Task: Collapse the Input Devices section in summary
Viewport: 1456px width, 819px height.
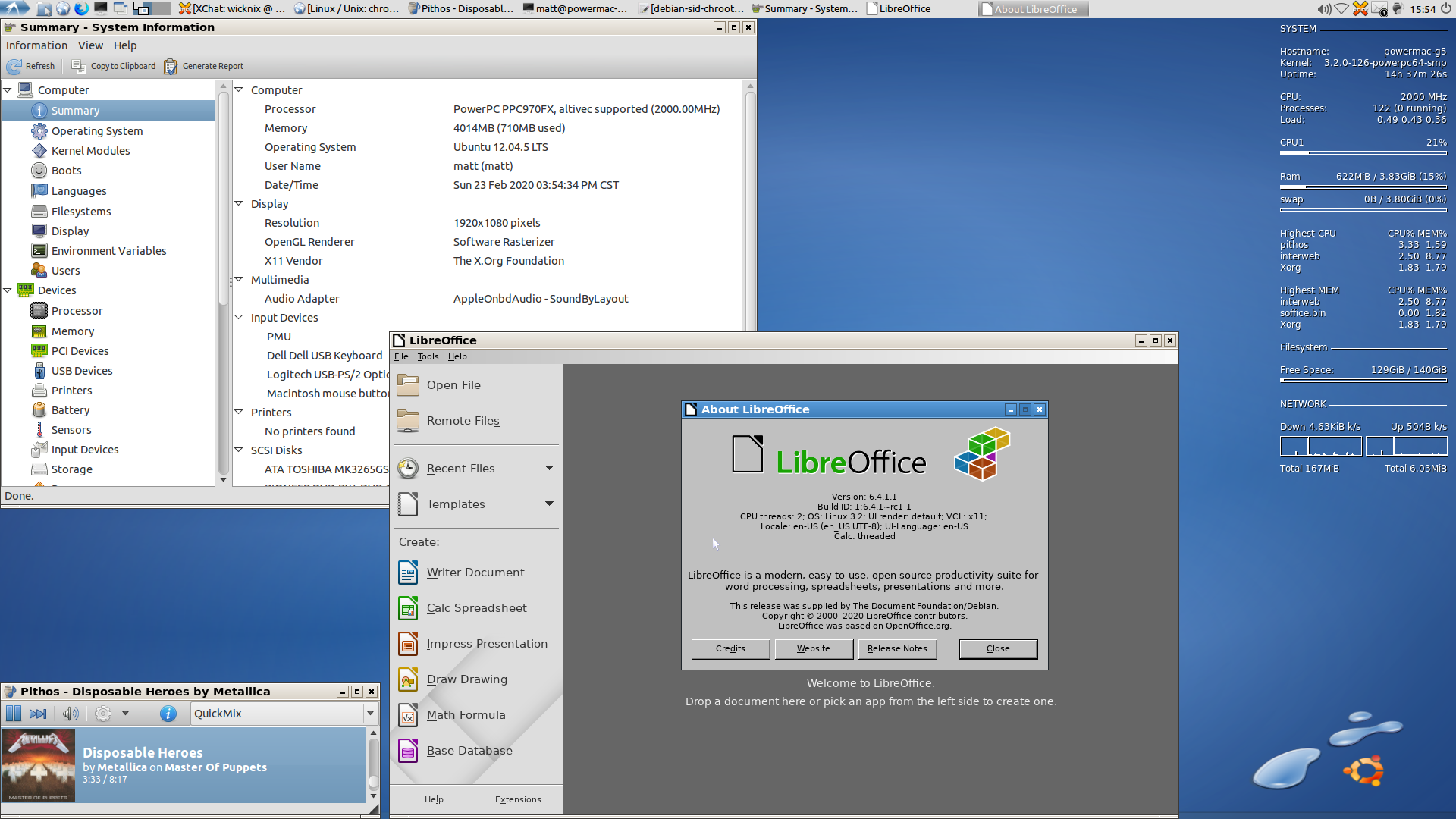Action: click(x=238, y=318)
